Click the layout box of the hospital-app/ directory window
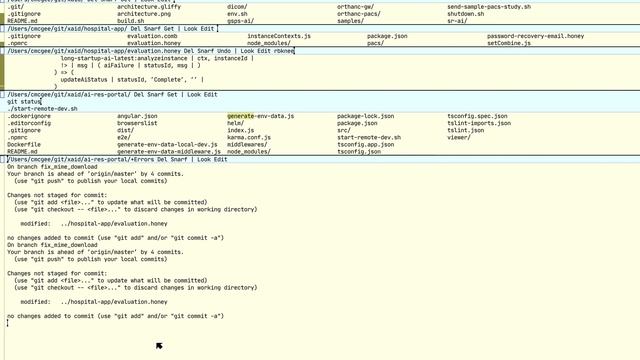Viewport: 640px width, 360px height. click(2, 29)
